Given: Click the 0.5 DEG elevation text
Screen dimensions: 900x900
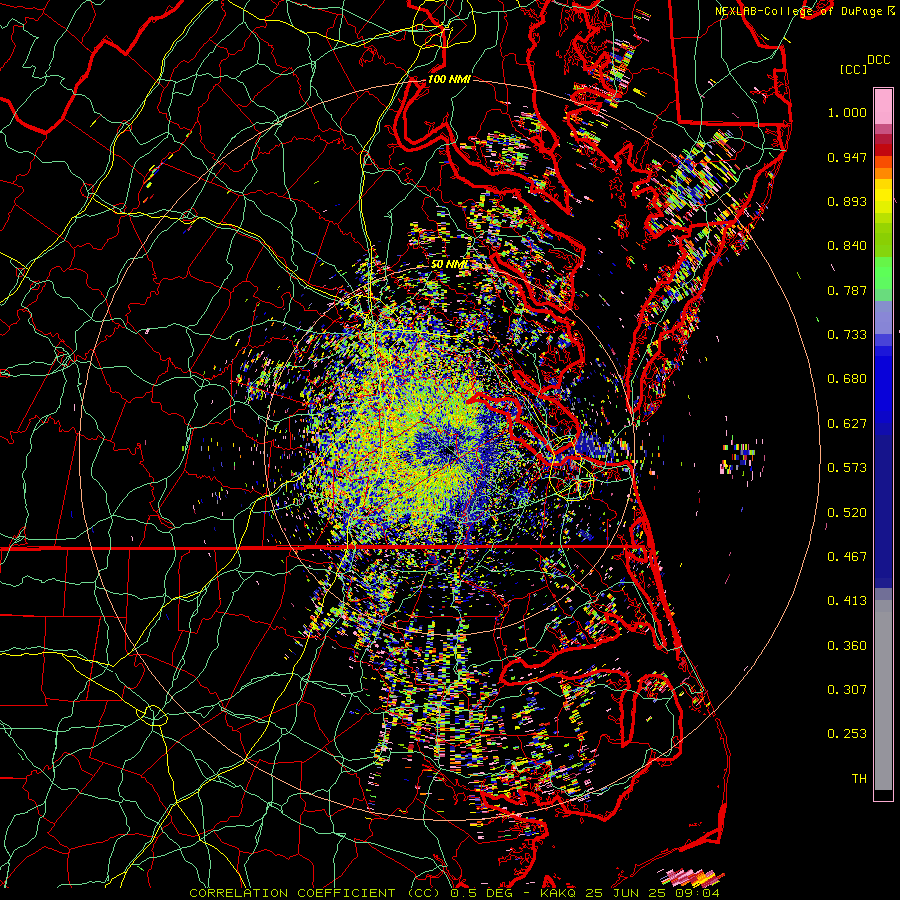Looking at the screenshot, I should coord(482,893).
